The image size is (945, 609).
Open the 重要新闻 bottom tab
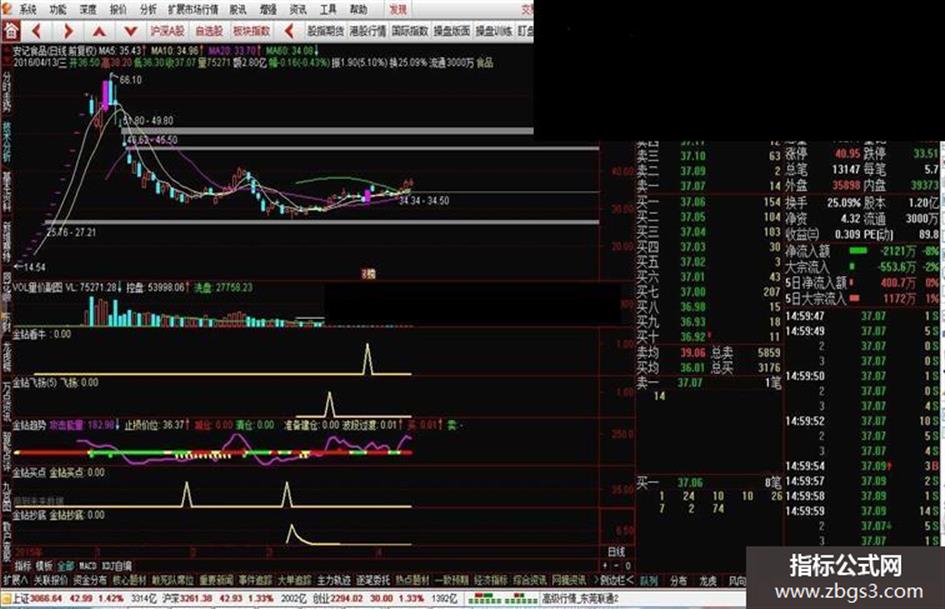click(x=216, y=580)
